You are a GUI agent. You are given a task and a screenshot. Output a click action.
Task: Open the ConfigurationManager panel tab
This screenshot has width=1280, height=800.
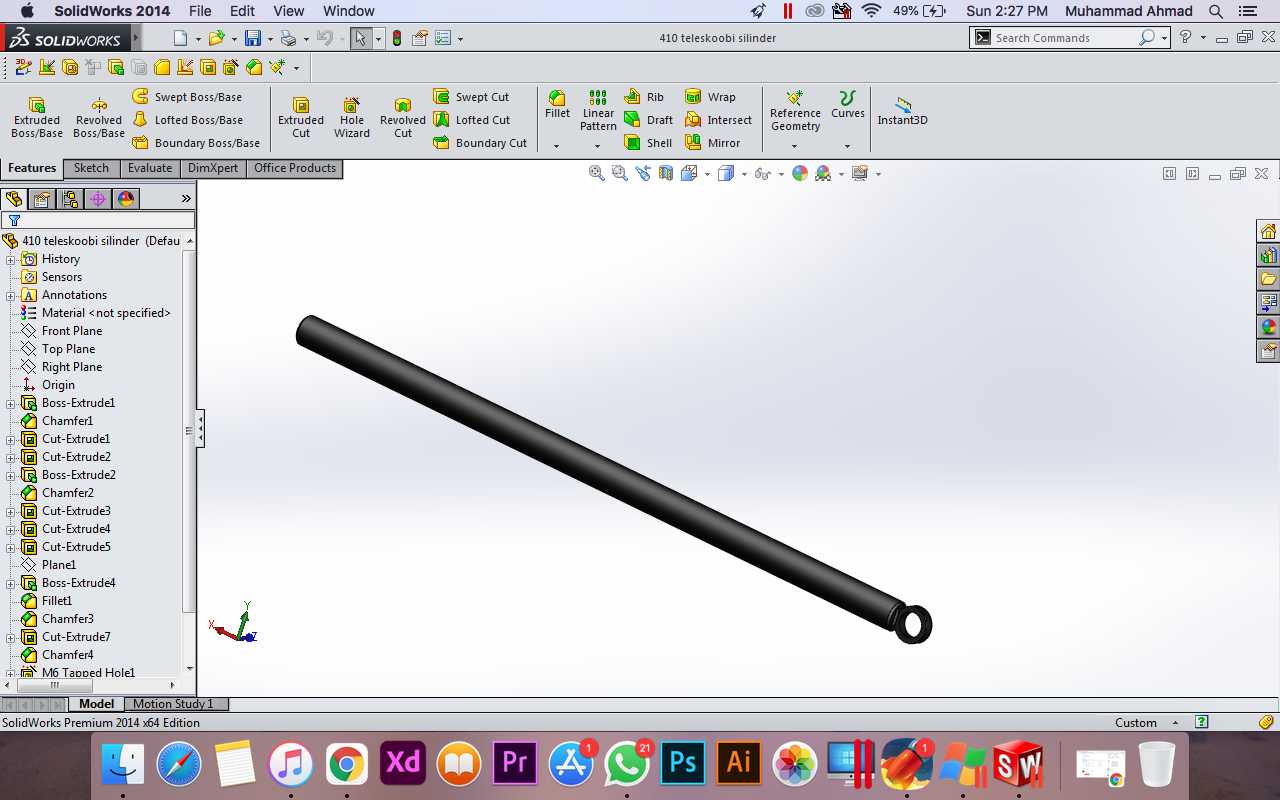coord(70,199)
